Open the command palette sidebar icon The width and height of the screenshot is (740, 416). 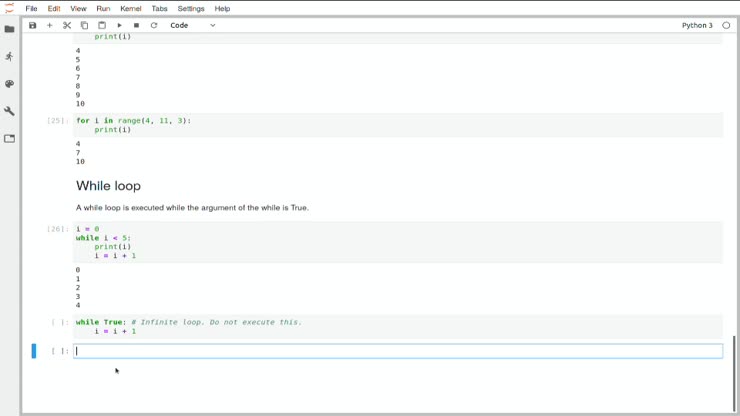point(9,84)
